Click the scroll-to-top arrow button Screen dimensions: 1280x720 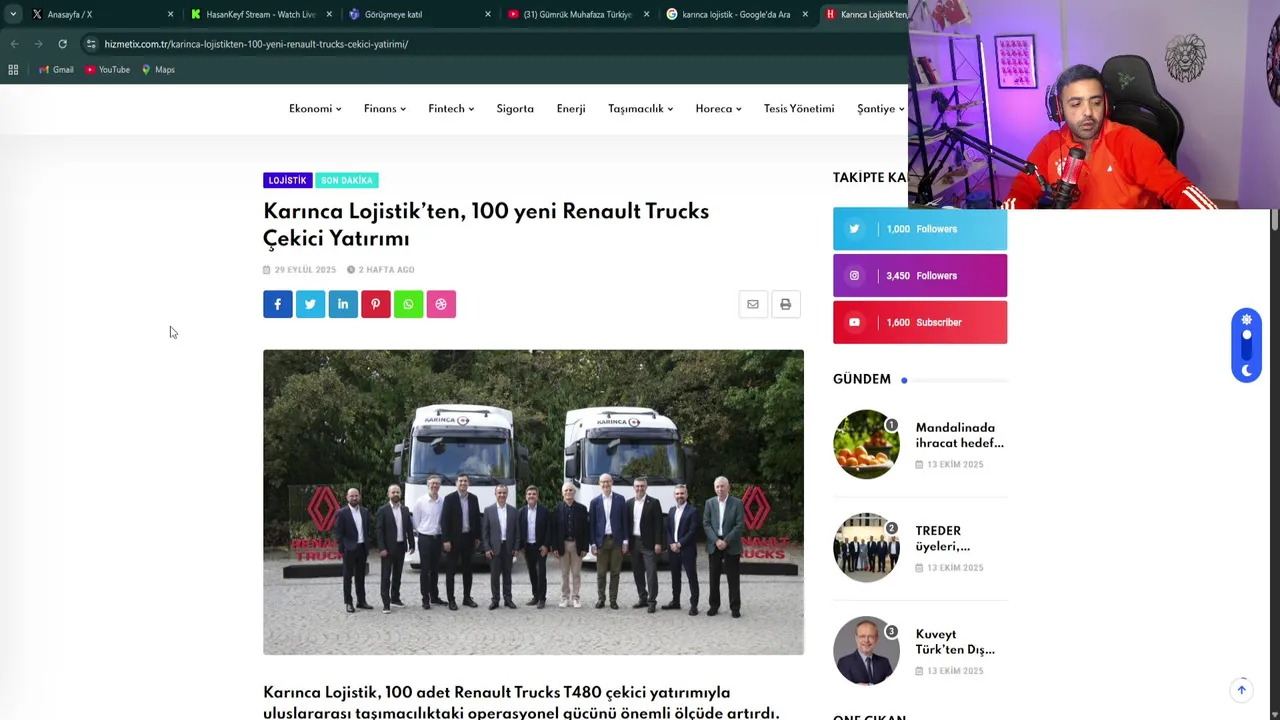tap(1241, 690)
